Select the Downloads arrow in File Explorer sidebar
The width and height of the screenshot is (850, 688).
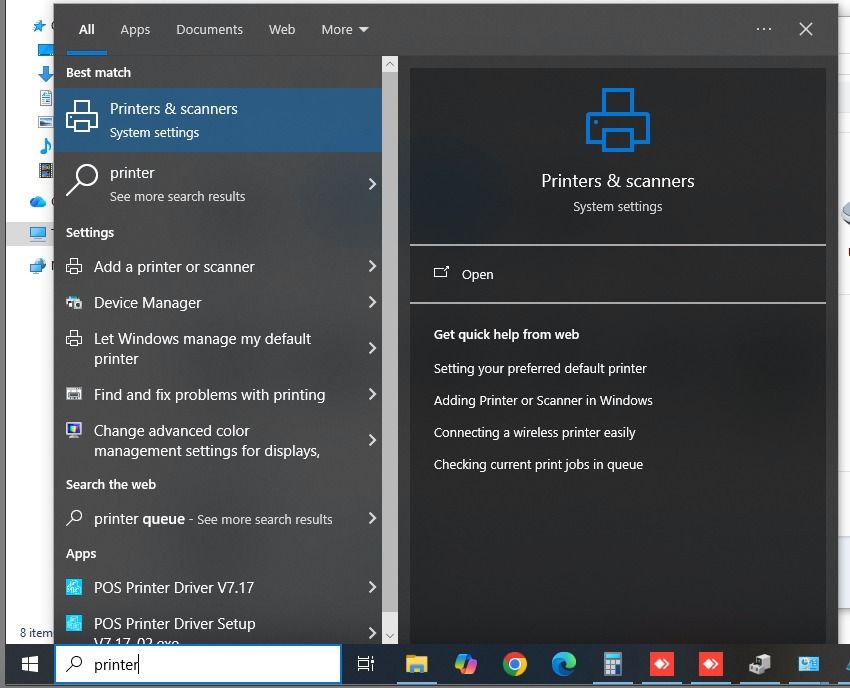[x=46, y=73]
